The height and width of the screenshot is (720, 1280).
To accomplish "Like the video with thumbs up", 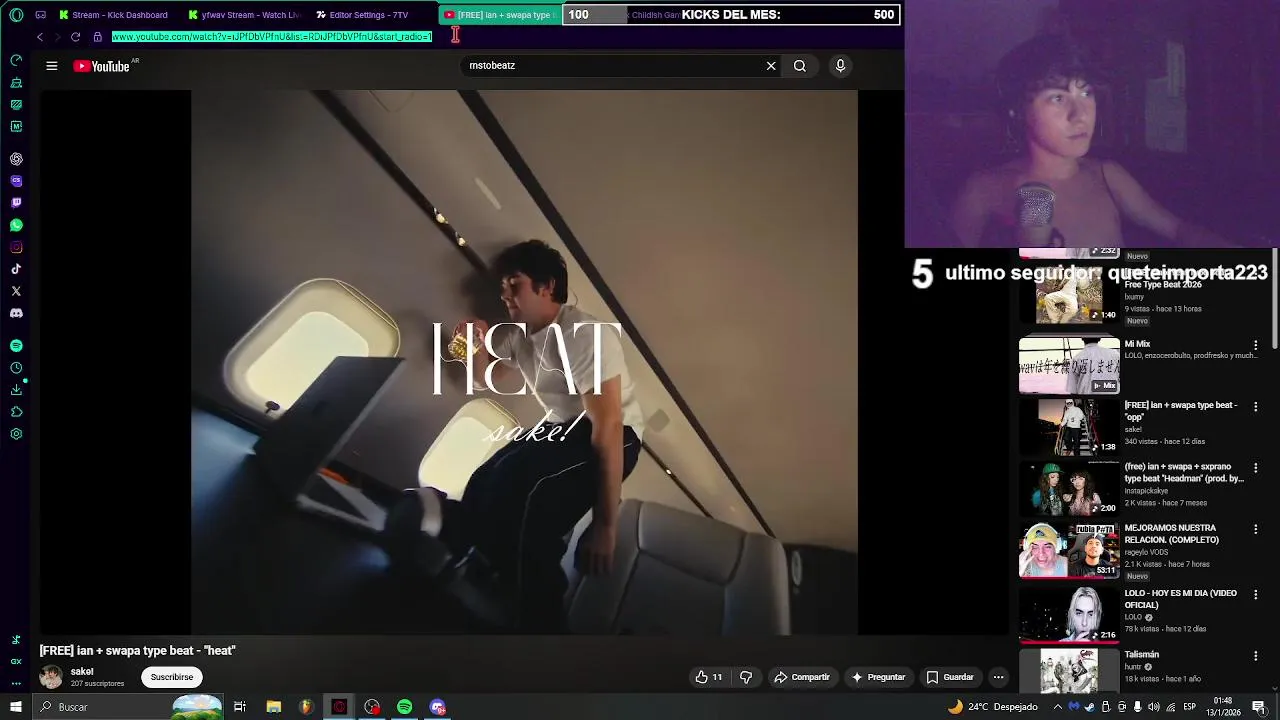I will 709,677.
